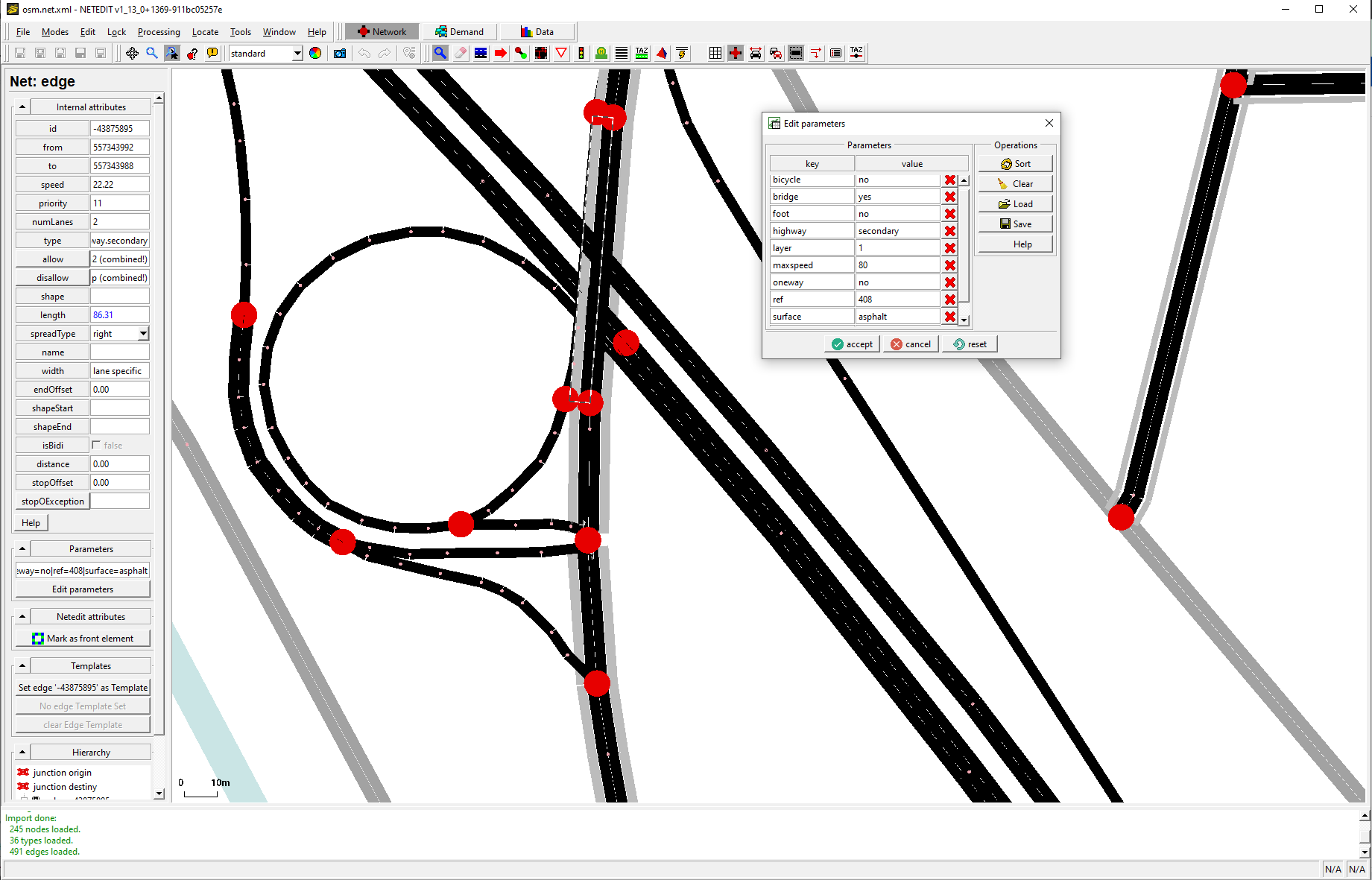Click the highlighted magnifier-with-cursor icon
Viewport: 1372px width, 880px height.
tap(172, 53)
